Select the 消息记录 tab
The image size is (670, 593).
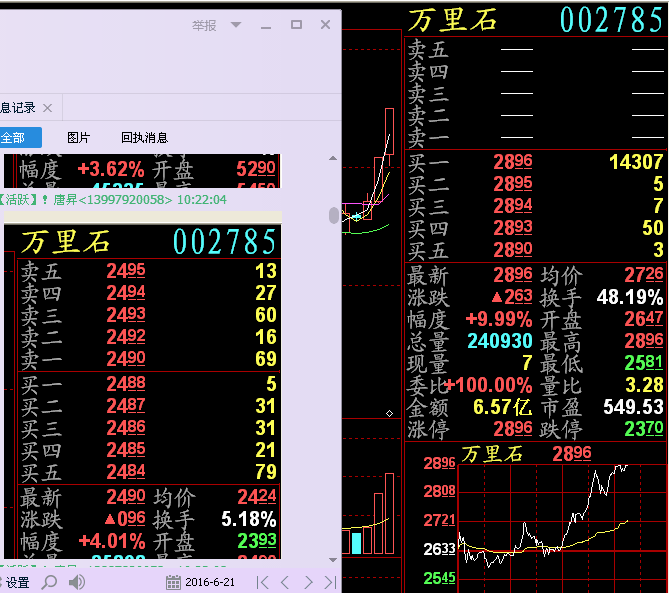coord(18,108)
